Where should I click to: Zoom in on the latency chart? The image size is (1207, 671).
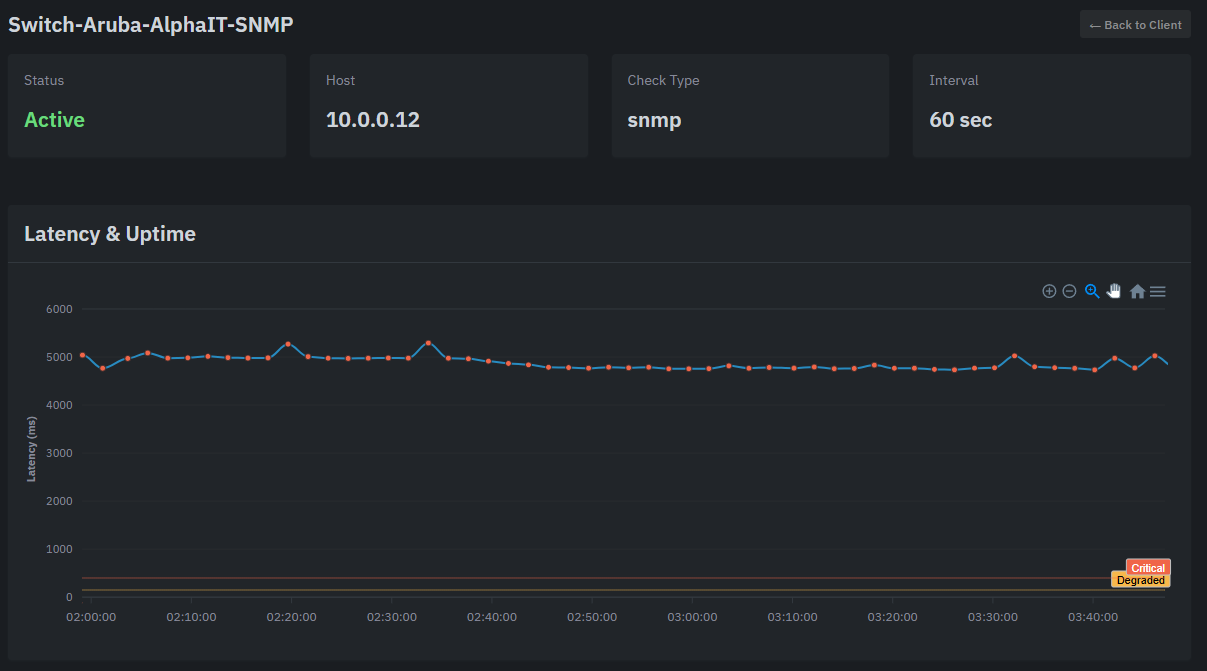pyautogui.click(x=1049, y=291)
